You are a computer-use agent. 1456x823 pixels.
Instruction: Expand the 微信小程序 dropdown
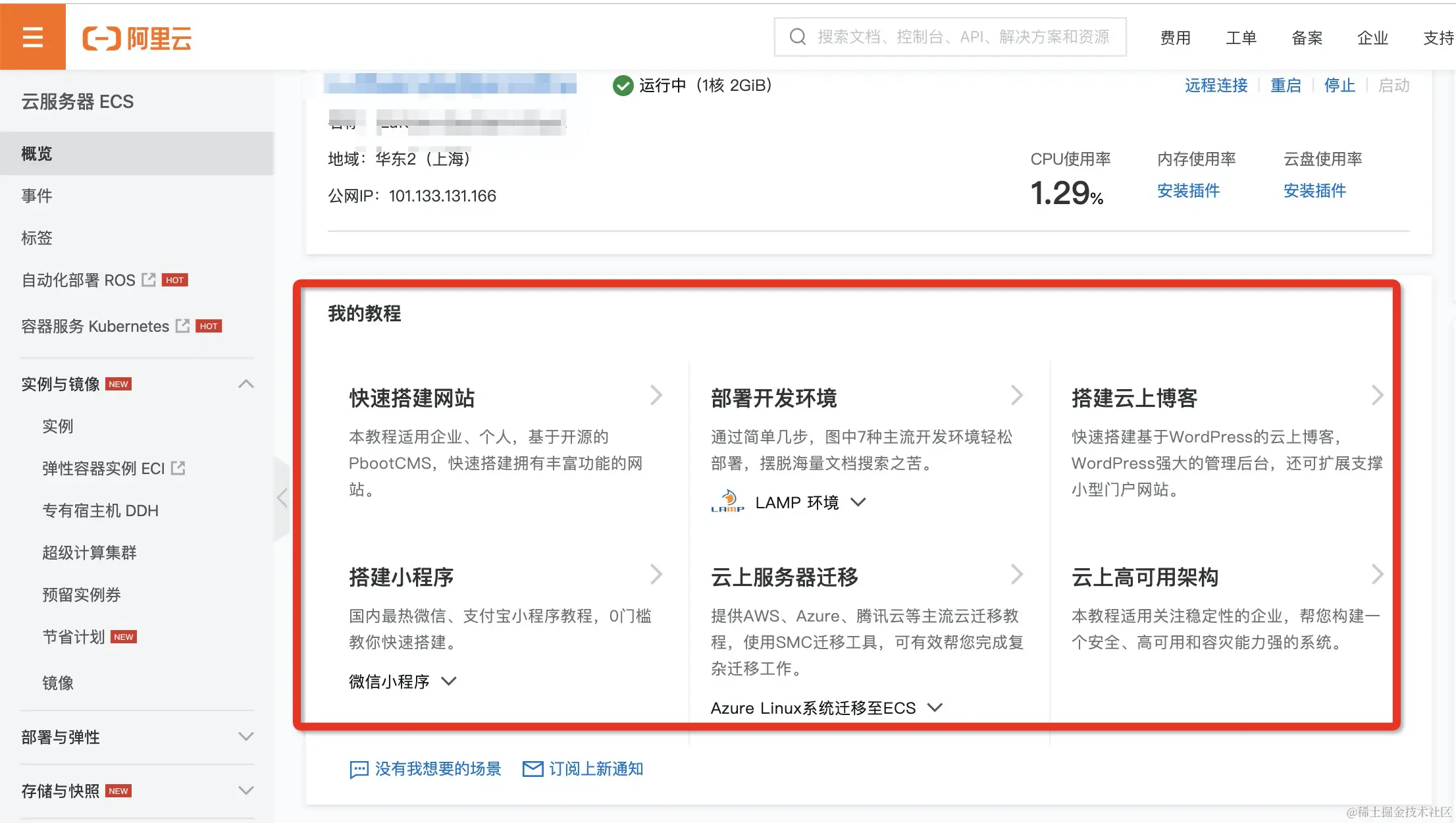[449, 681]
